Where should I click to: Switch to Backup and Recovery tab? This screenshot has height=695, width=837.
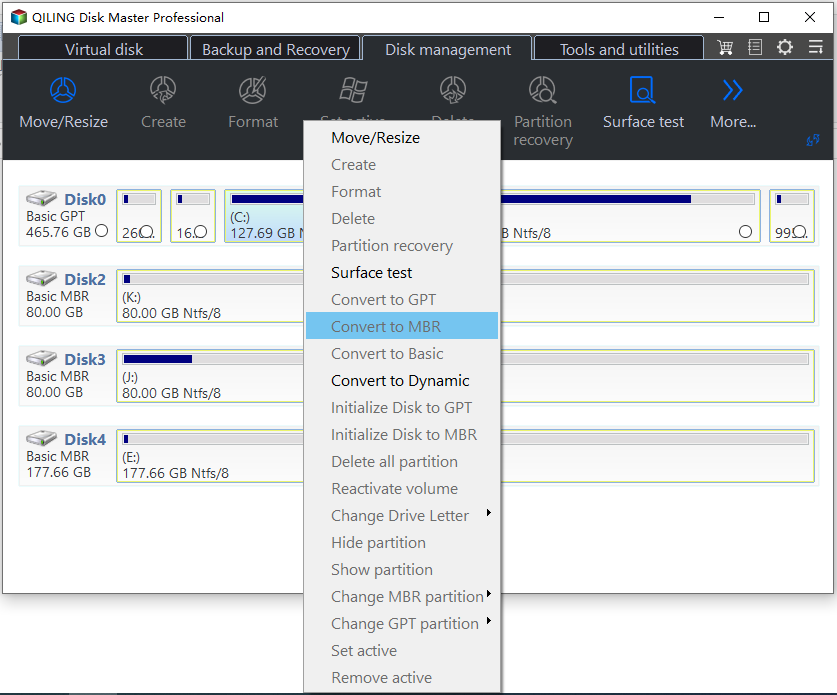coord(275,49)
